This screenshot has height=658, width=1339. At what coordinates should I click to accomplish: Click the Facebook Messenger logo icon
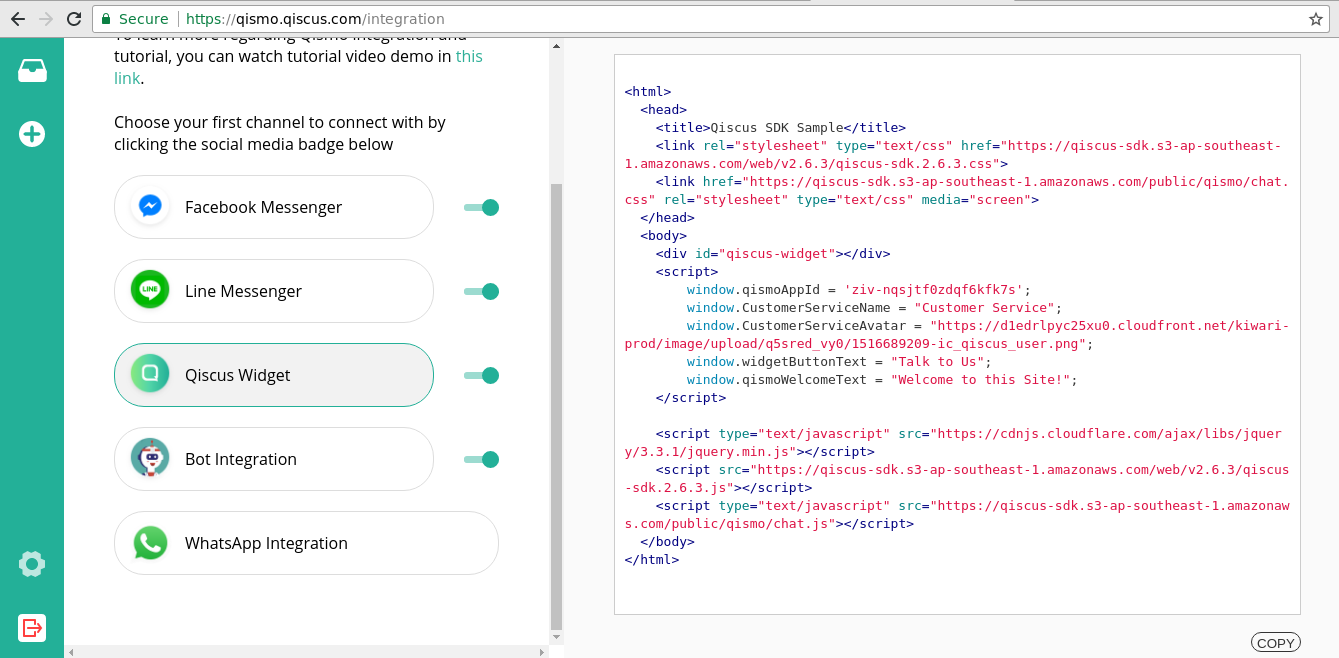click(x=150, y=207)
